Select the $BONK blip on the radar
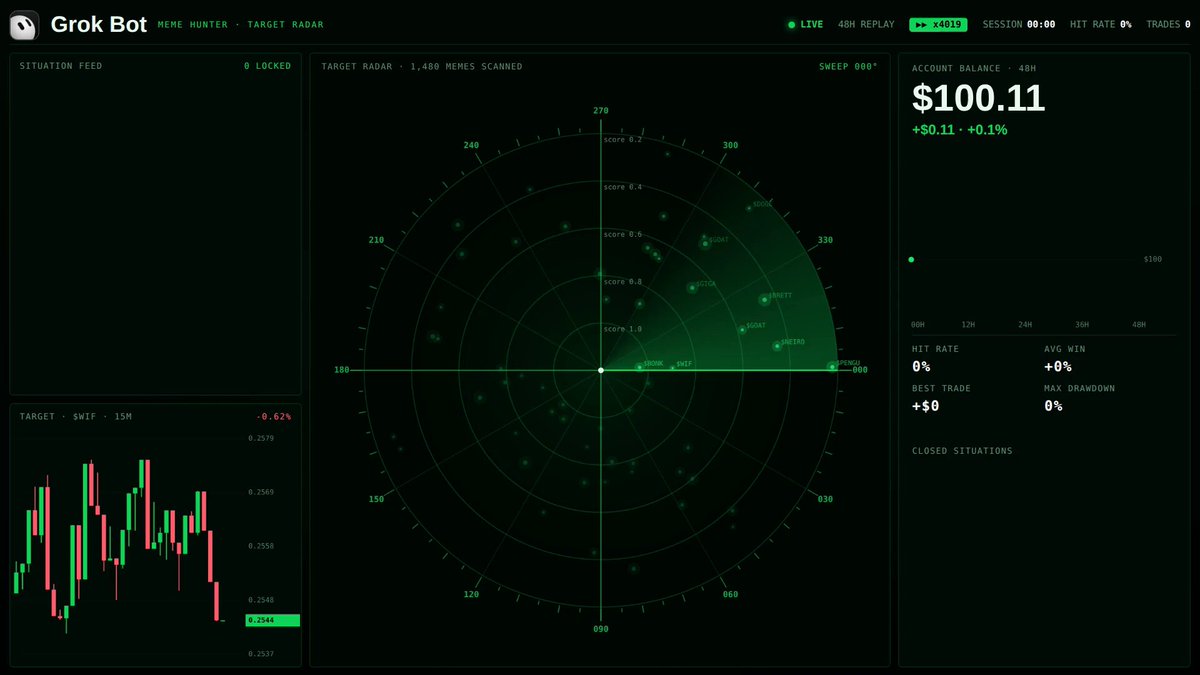The image size is (1200, 675). point(640,367)
